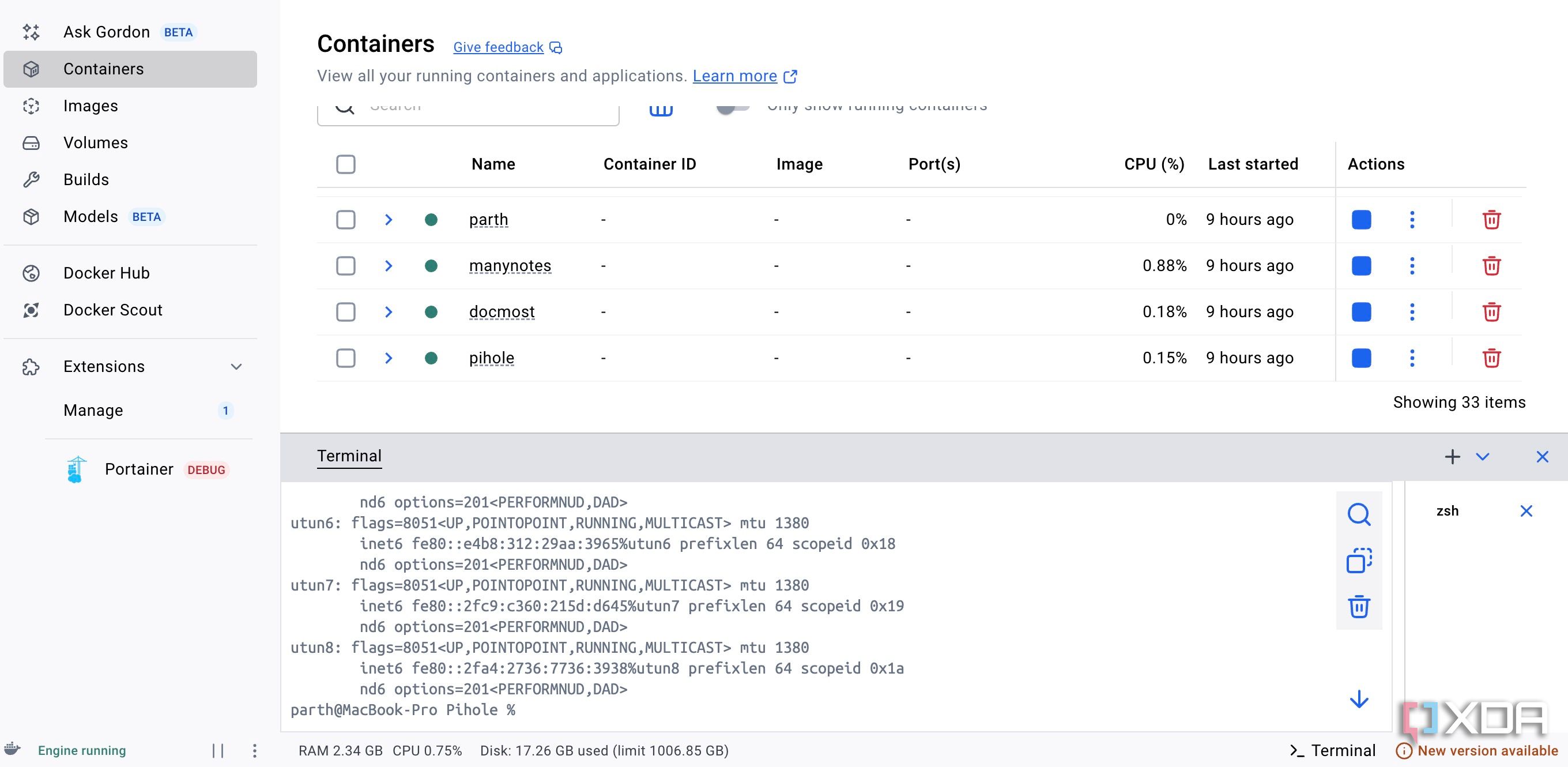Open more actions menu for docmost

pyautogui.click(x=1412, y=311)
